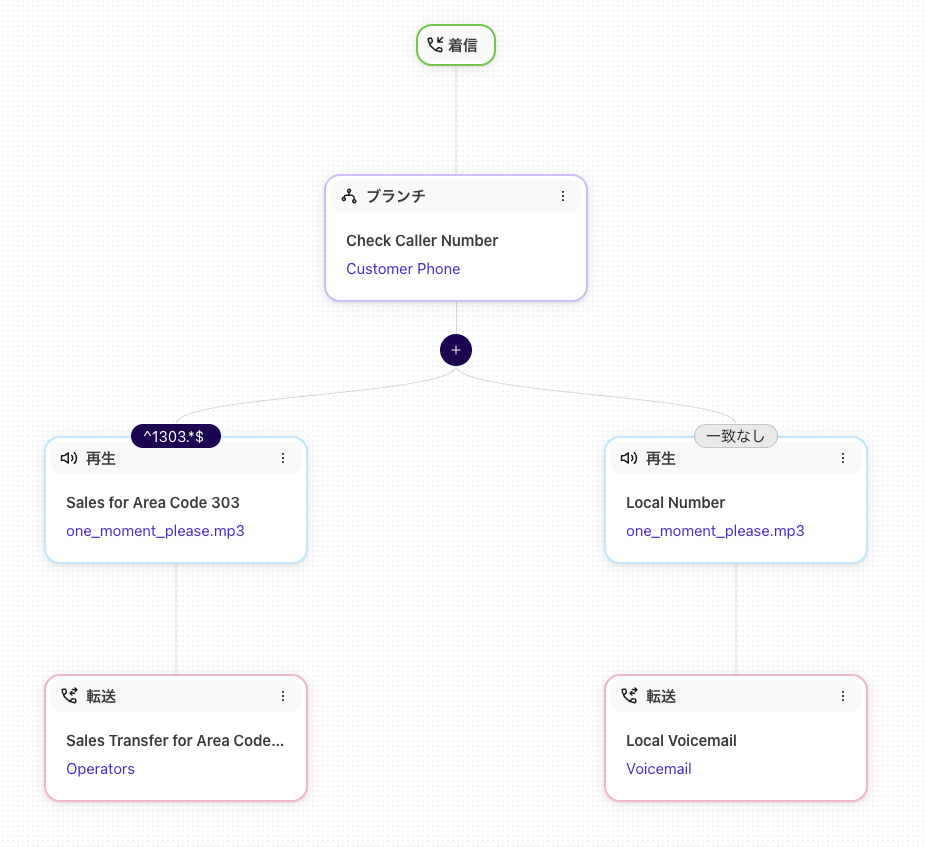Open the Voicemail destination link
Image resolution: width=925 pixels, height=847 pixels.
(x=658, y=769)
